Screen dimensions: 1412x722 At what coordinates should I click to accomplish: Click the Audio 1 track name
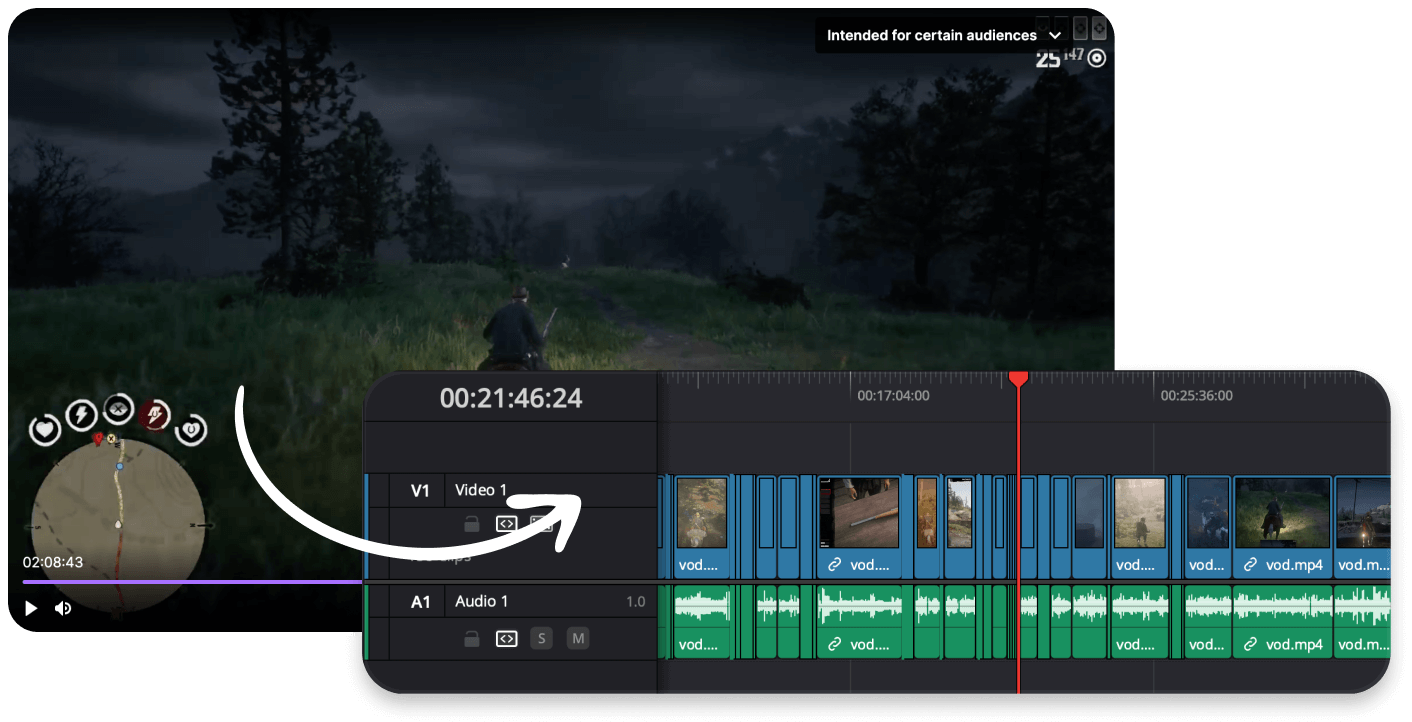[481, 601]
